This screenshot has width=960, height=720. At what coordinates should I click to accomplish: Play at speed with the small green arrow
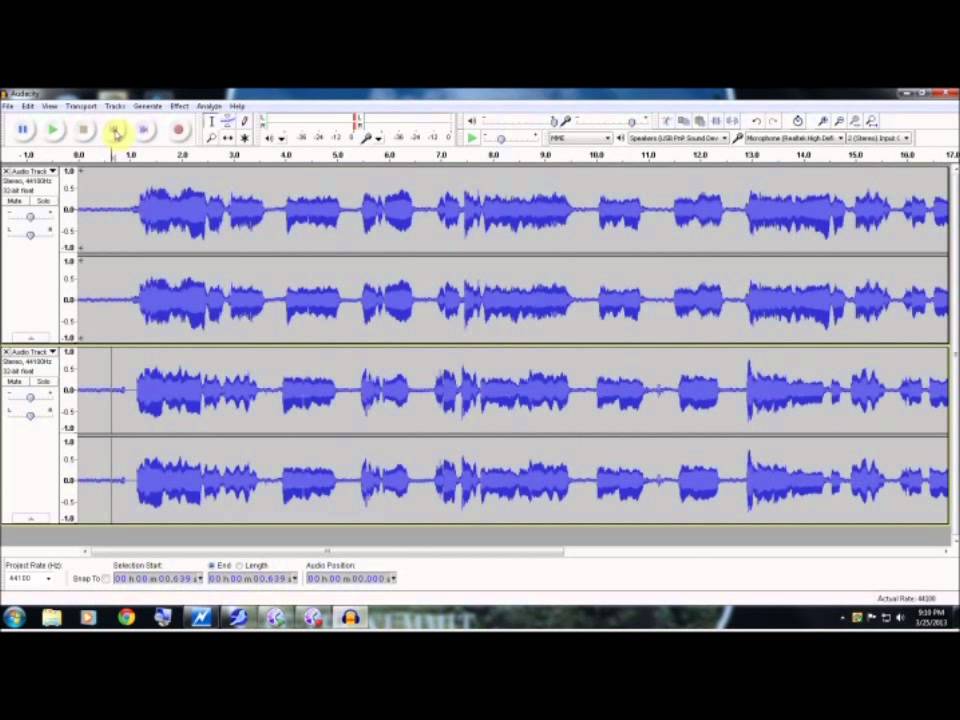tap(471, 138)
